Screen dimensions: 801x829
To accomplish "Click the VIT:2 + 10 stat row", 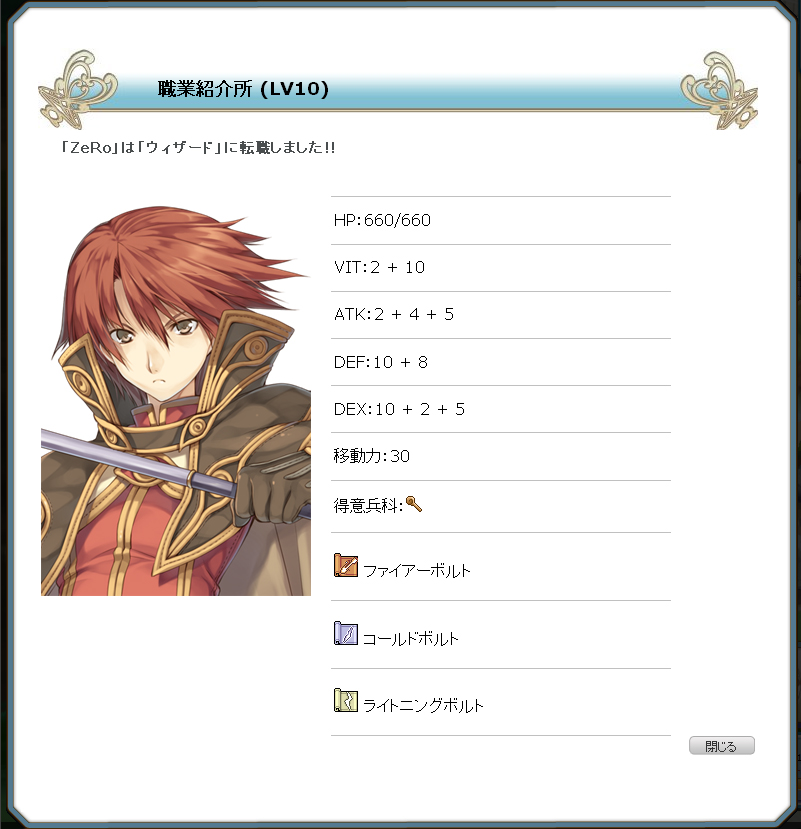I will (501, 268).
